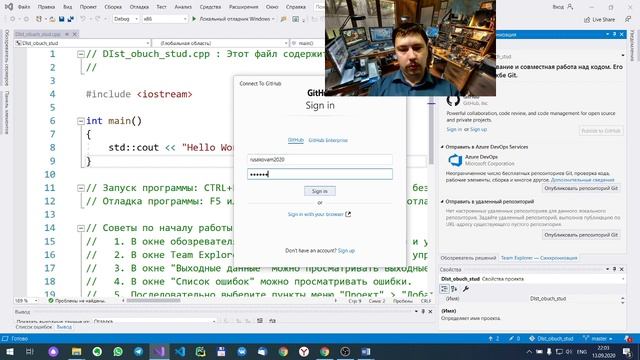640x360 pixels.
Task: Click the Undo toolbar icon
Action: [83, 19]
